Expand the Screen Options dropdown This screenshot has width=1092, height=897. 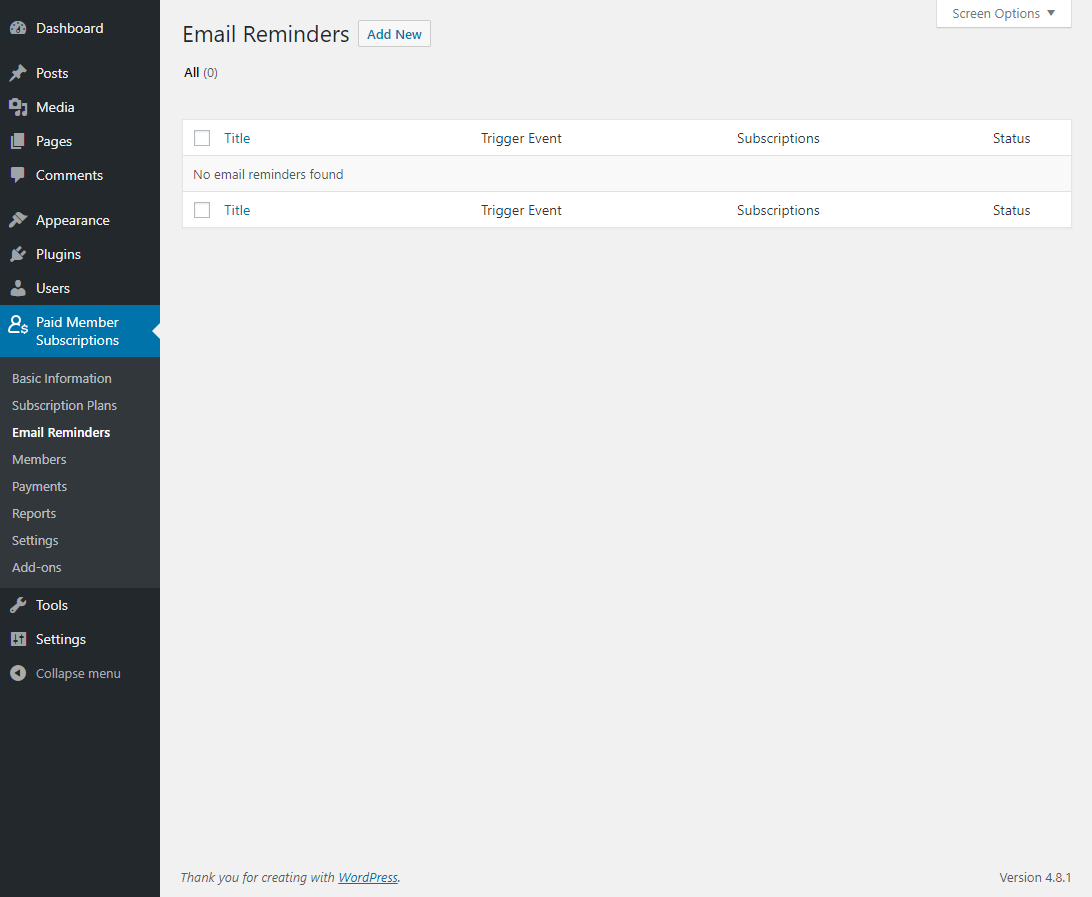pyautogui.click(x=1004, y=14)
